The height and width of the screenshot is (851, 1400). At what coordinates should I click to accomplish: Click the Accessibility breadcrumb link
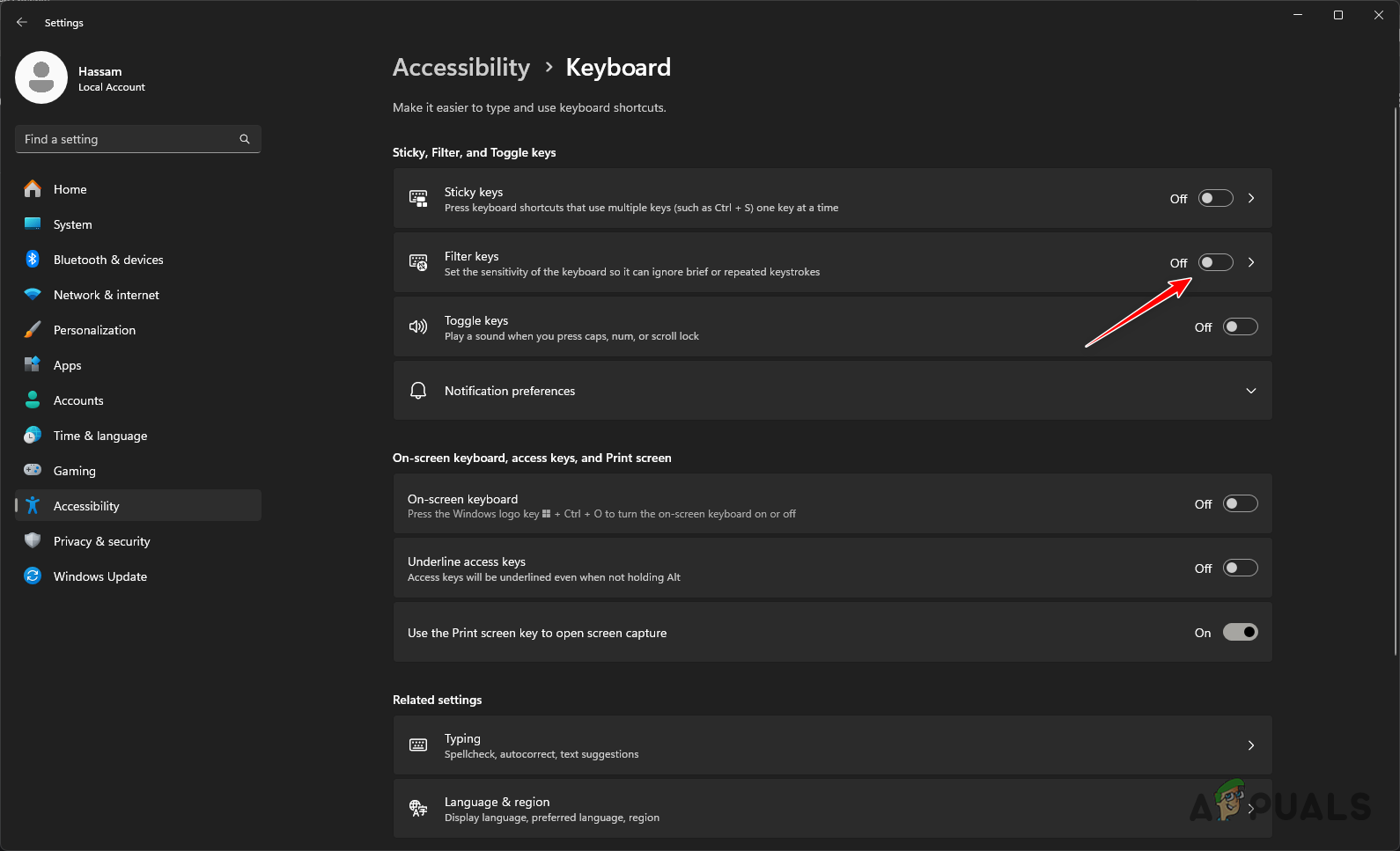[461, 67]
